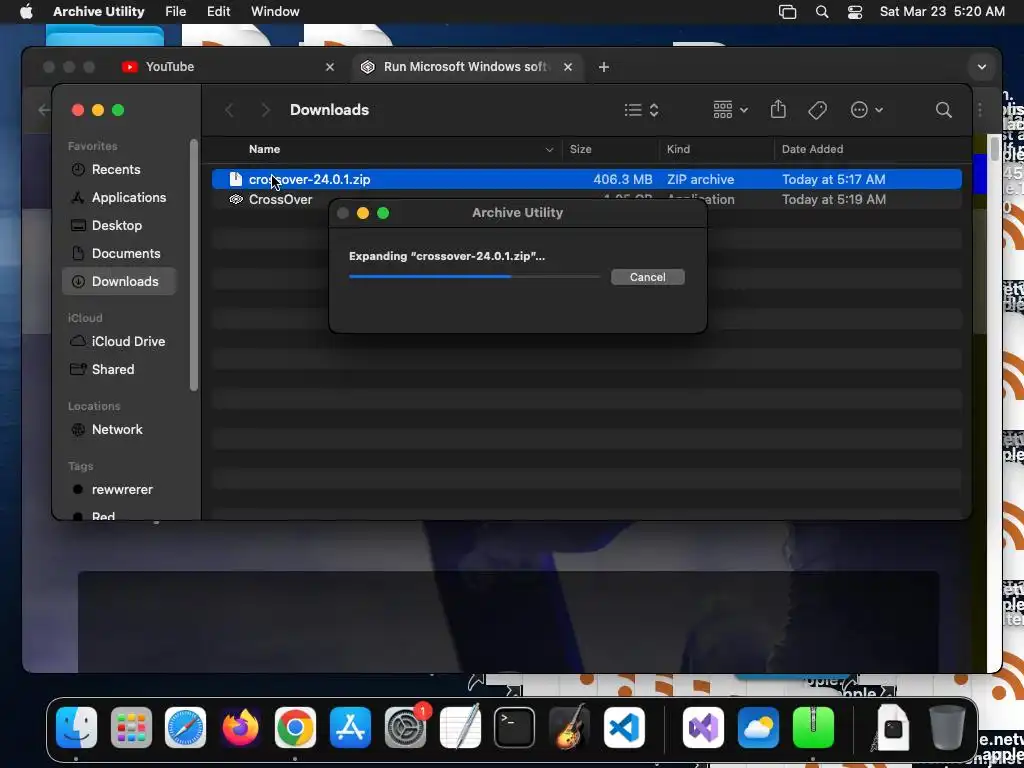Open the Edit menu
The width and height of the screenshot is (1024, 768).
218,12
